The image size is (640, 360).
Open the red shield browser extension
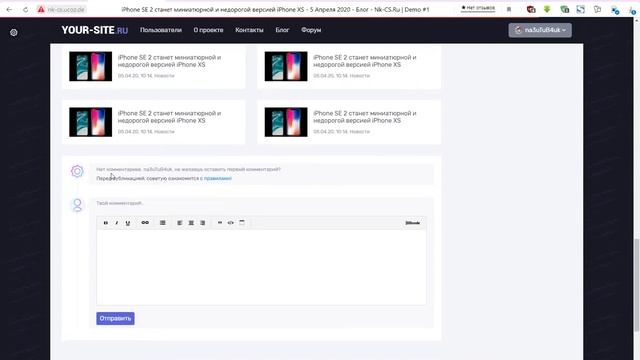531,9
